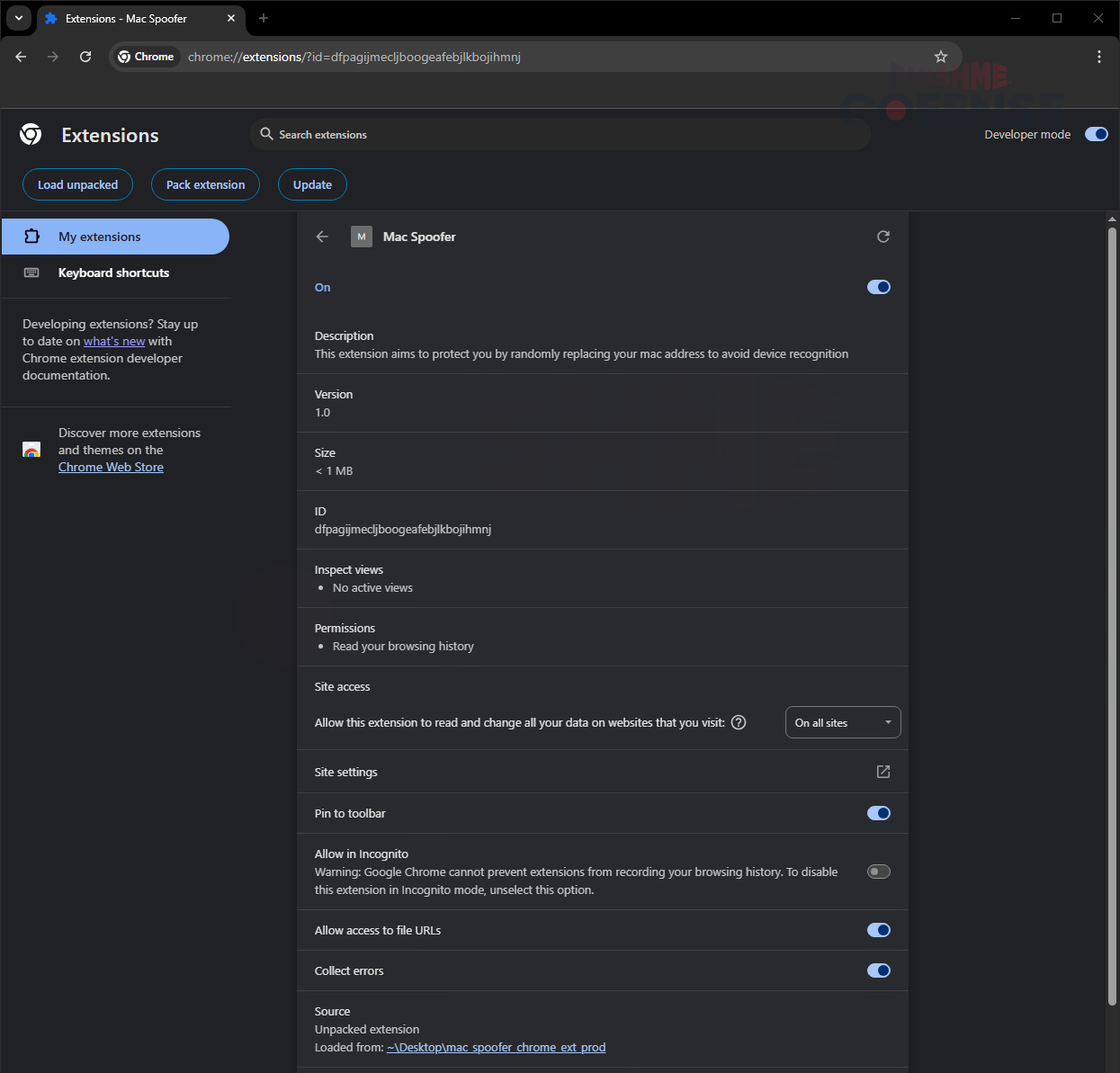
Task: Open the Chrome Web Store link
Action: (111, 467)
